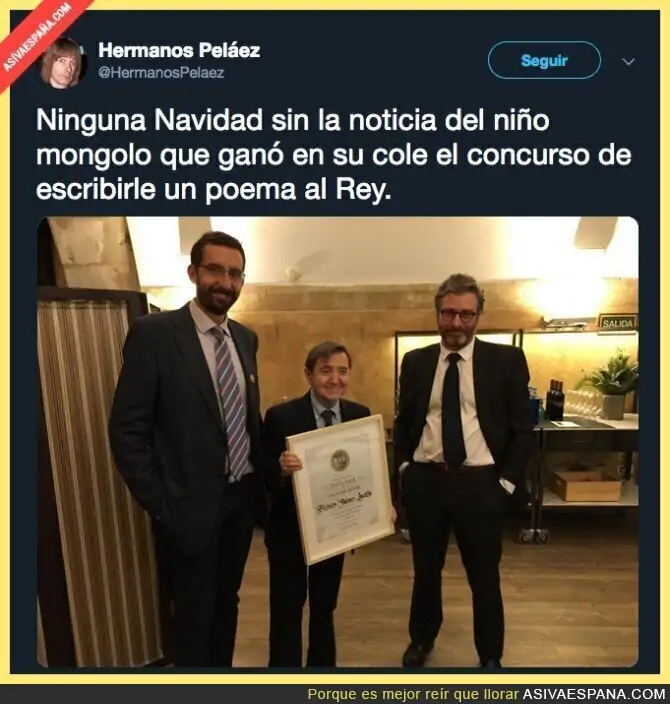Image resolution: width=670 pixels, height=704 pixels.
Task: Open the @HermanosPelaez handle link
Action: 161,73
